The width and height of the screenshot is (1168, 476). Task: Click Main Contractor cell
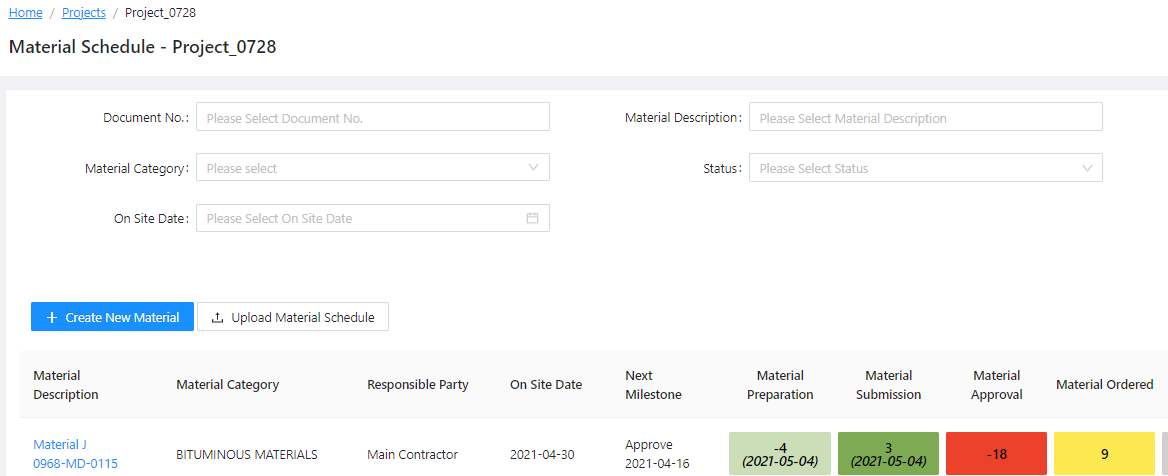(x=413, y=454)
